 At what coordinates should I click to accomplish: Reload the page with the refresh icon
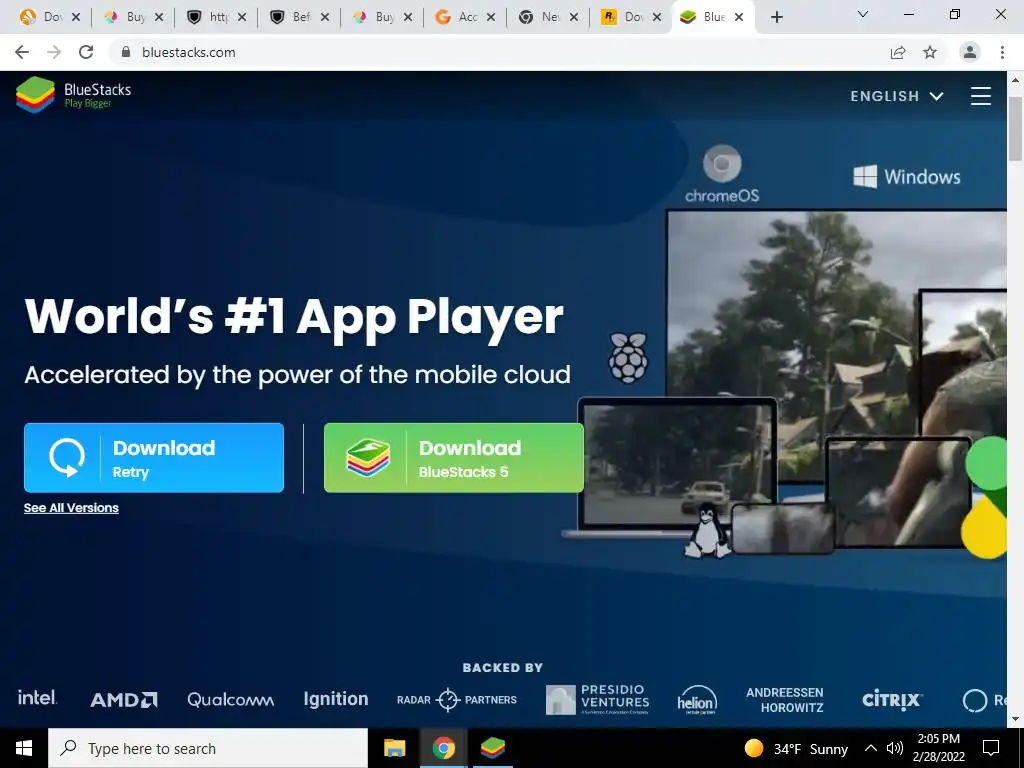86,52
